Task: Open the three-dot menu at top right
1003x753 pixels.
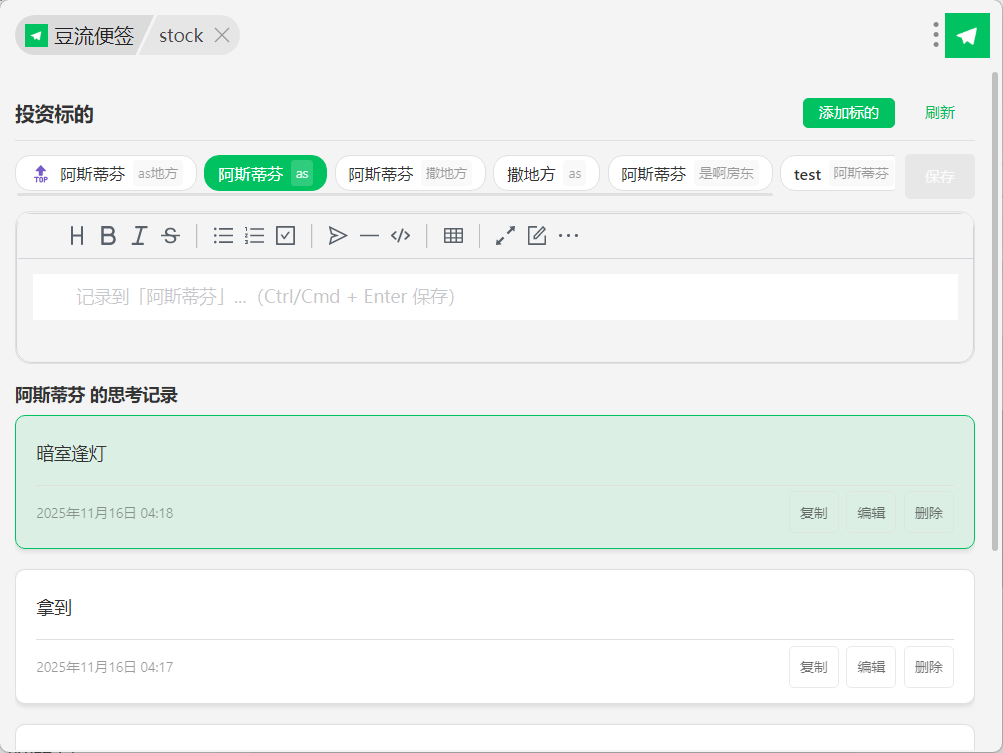Action: (935, 35)
